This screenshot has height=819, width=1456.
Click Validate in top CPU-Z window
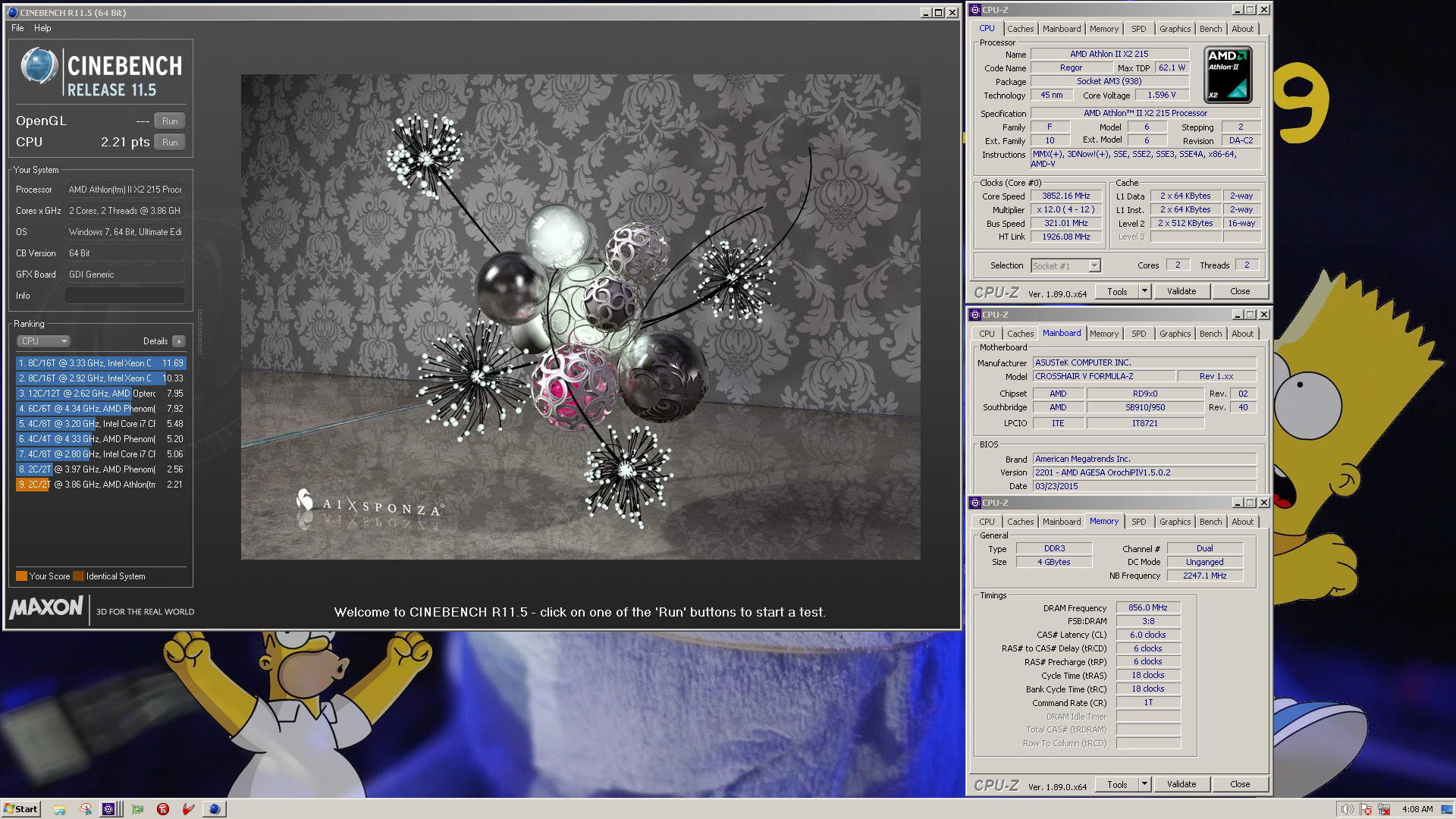pyautogui.click(x=1181, y=292)
